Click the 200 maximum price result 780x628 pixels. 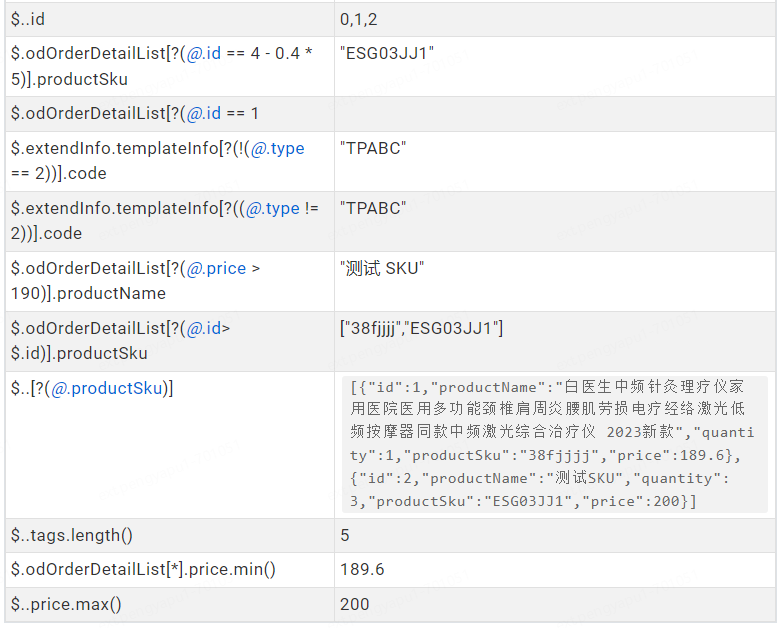click(355, 604)
